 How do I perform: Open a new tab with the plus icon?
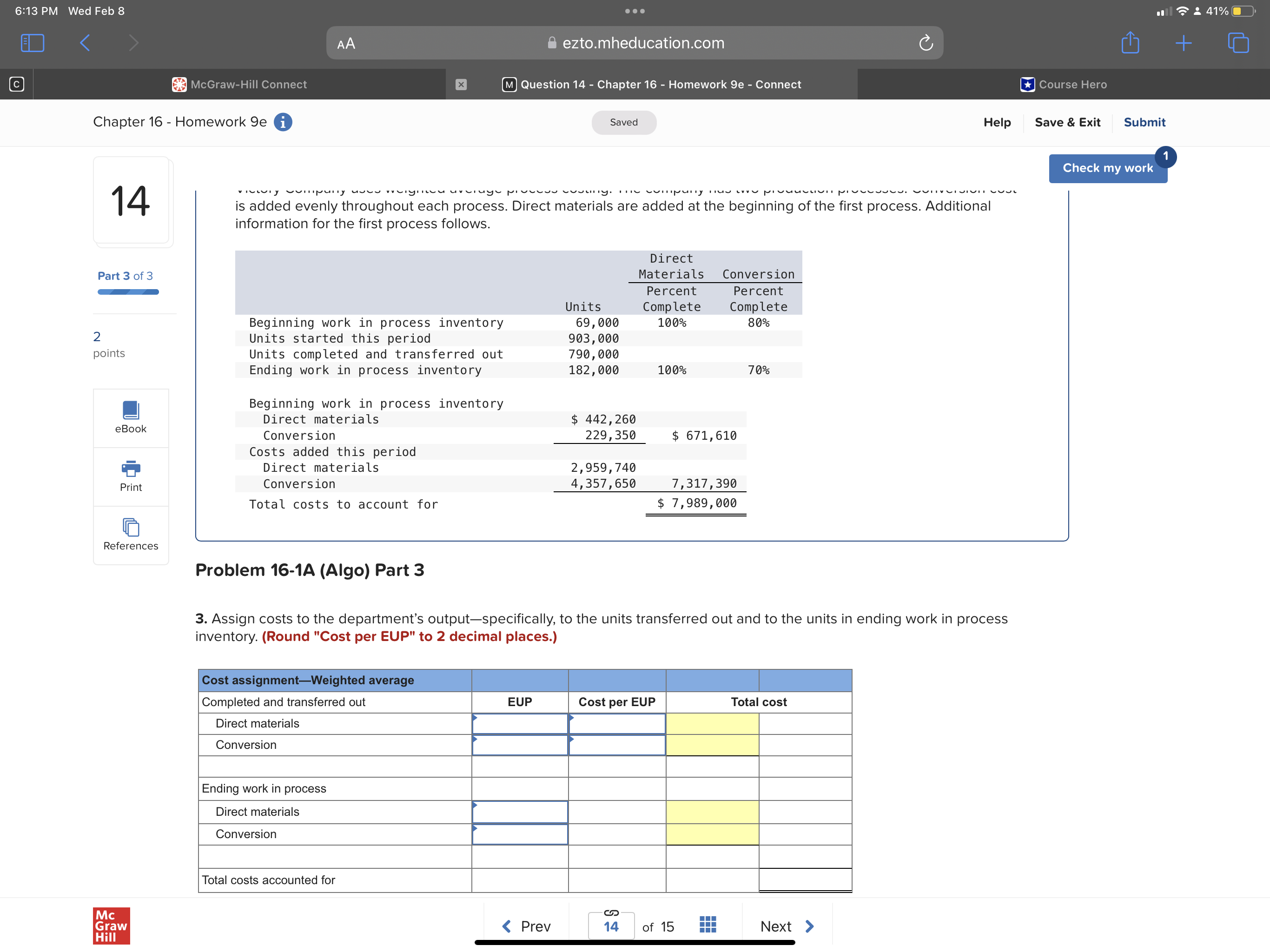pyautogui.click(x=1184, y=42)
